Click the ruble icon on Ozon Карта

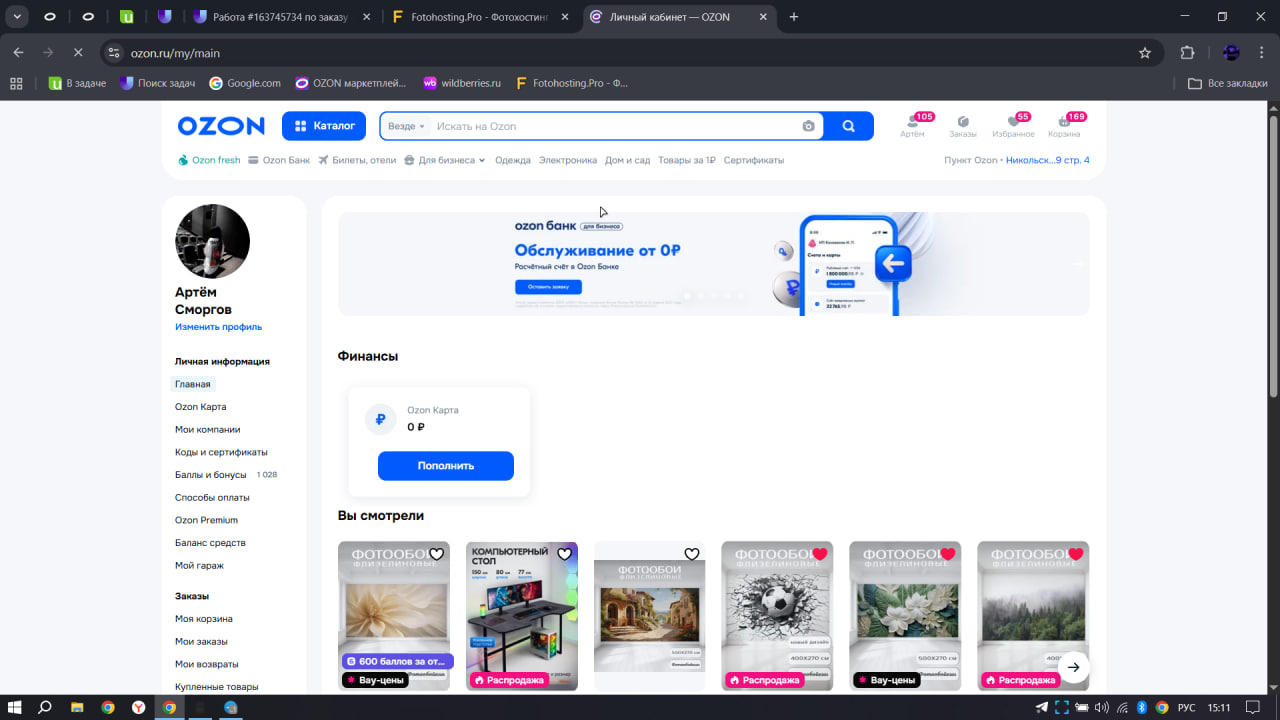(x=380, y=420)
